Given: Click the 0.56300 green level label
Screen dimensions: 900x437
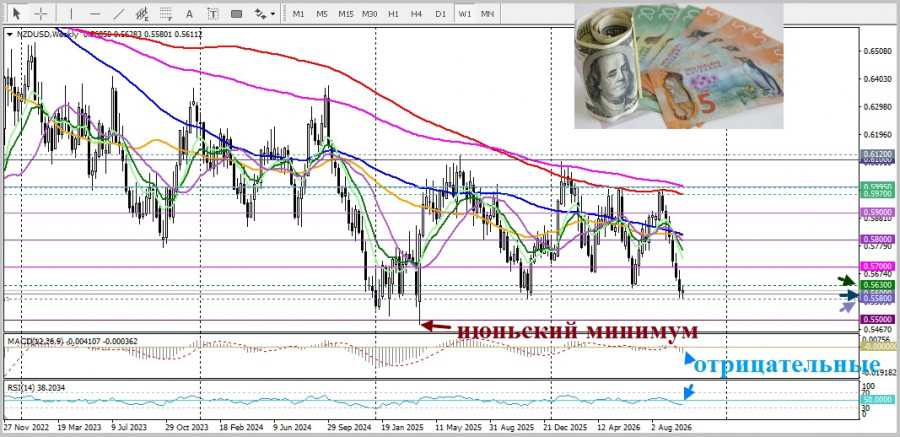Looking at the screenshot, I should click(878, 285).
